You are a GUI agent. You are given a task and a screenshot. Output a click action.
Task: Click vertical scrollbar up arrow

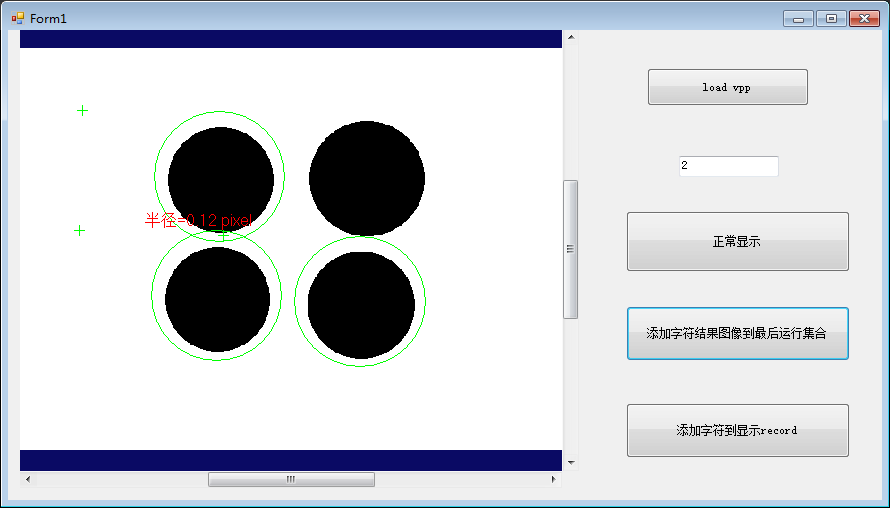(x=571, y=37)
